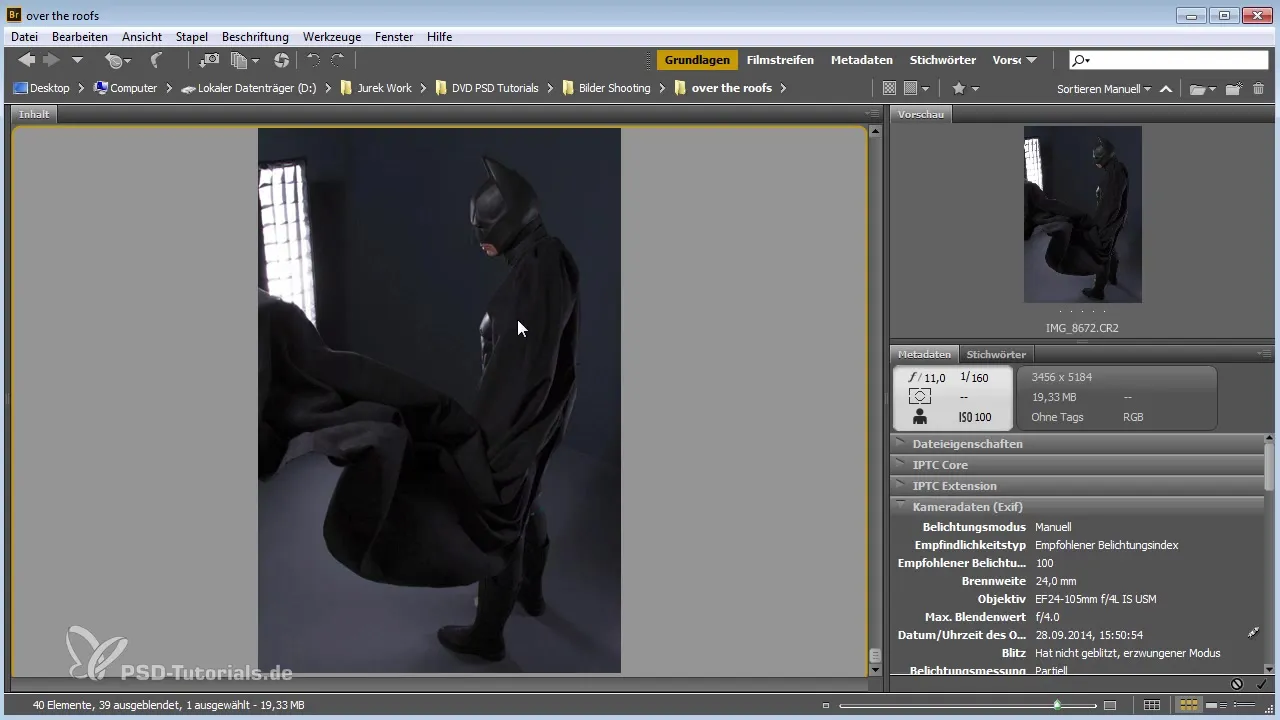Get photos from camera icon
Screen dimensions: 1280x720
[x=209, y=60]
